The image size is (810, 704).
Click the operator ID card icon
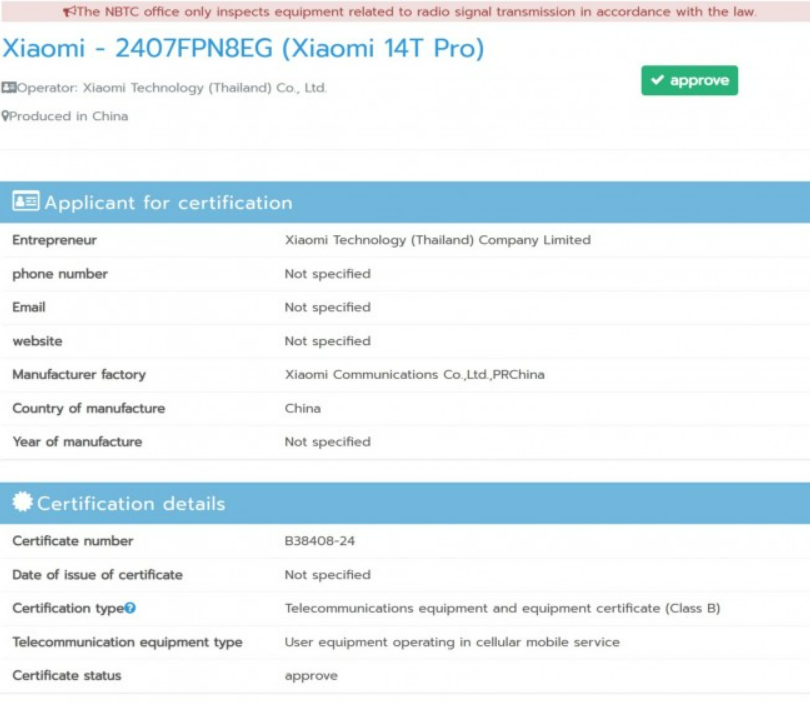click(9, 87)
